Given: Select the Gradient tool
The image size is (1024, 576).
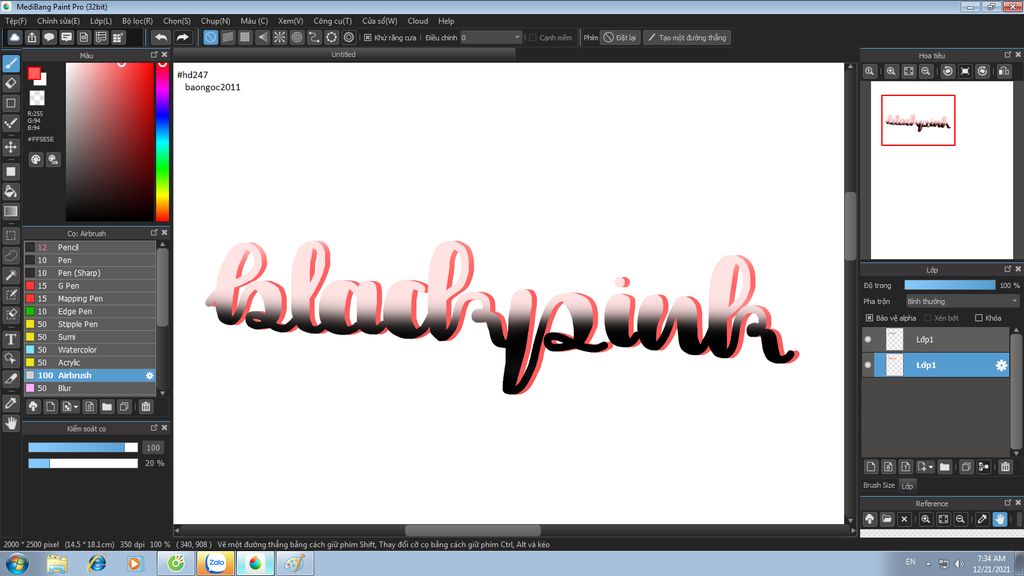Looking at the screenshot, I should click(10, 211).
